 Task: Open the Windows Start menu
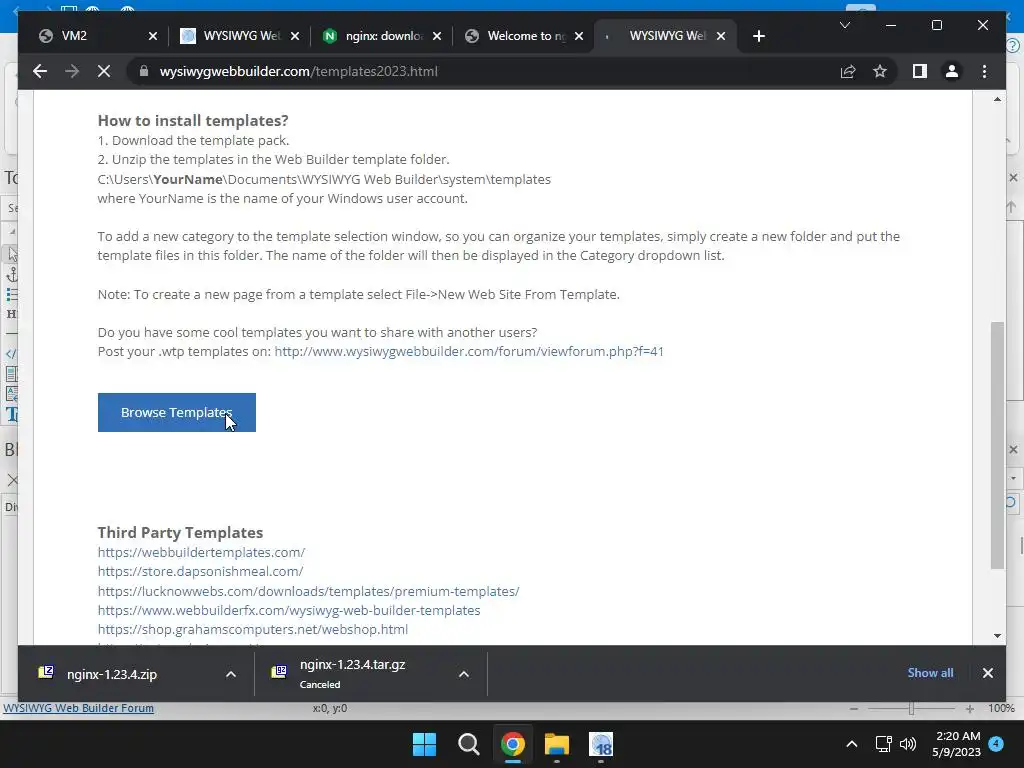(424, 744)
